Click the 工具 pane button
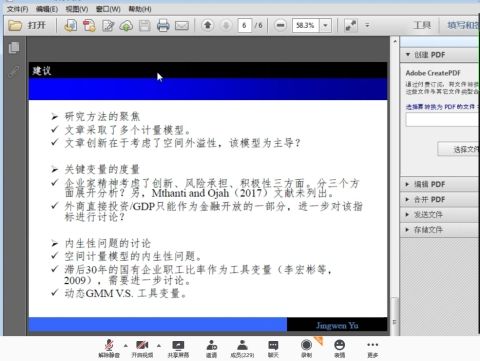This screenshot has height=361, width=480. 422,25
